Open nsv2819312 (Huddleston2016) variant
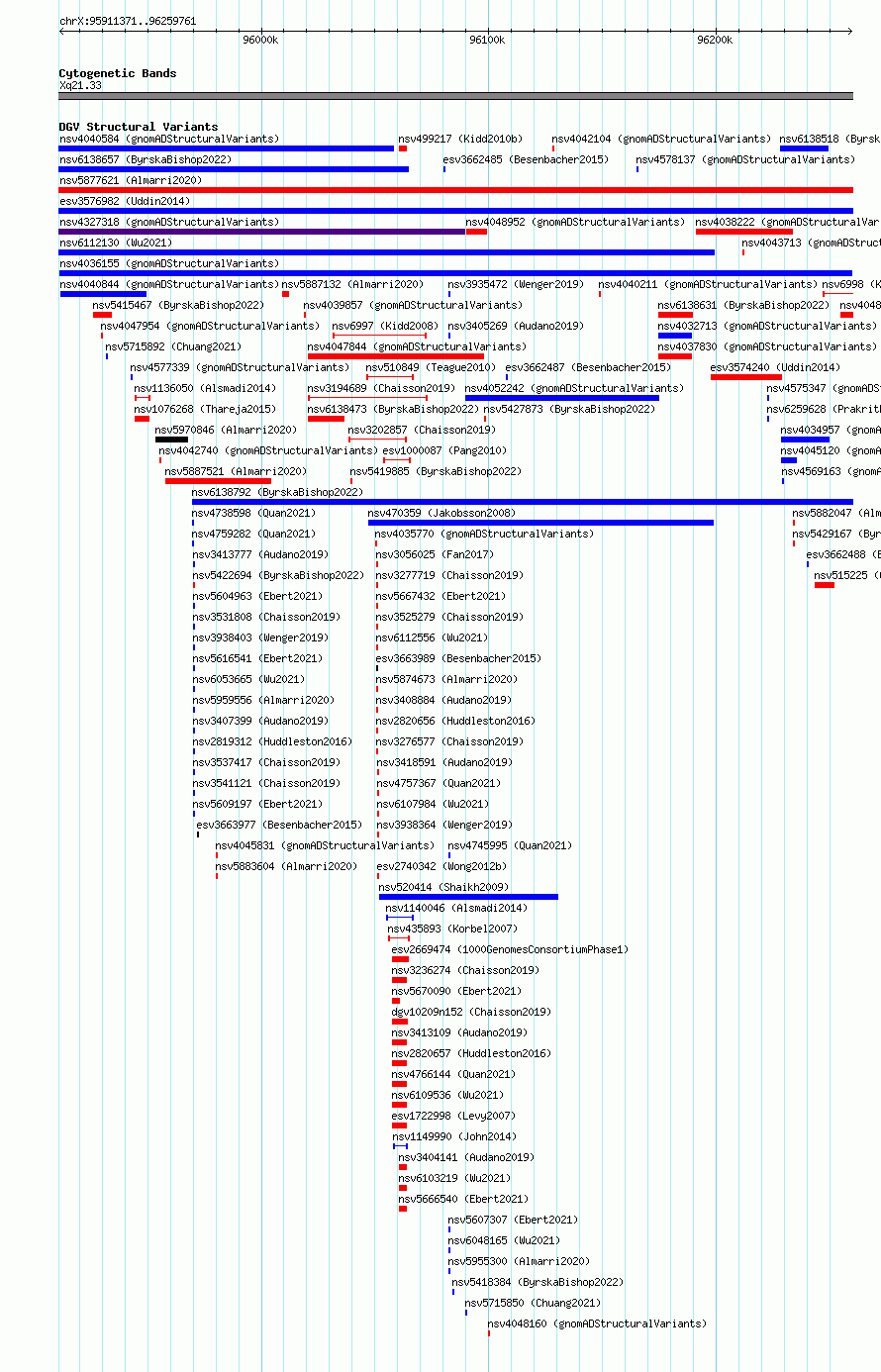This screenshot has width=881, height=1372. coord(272,741)
